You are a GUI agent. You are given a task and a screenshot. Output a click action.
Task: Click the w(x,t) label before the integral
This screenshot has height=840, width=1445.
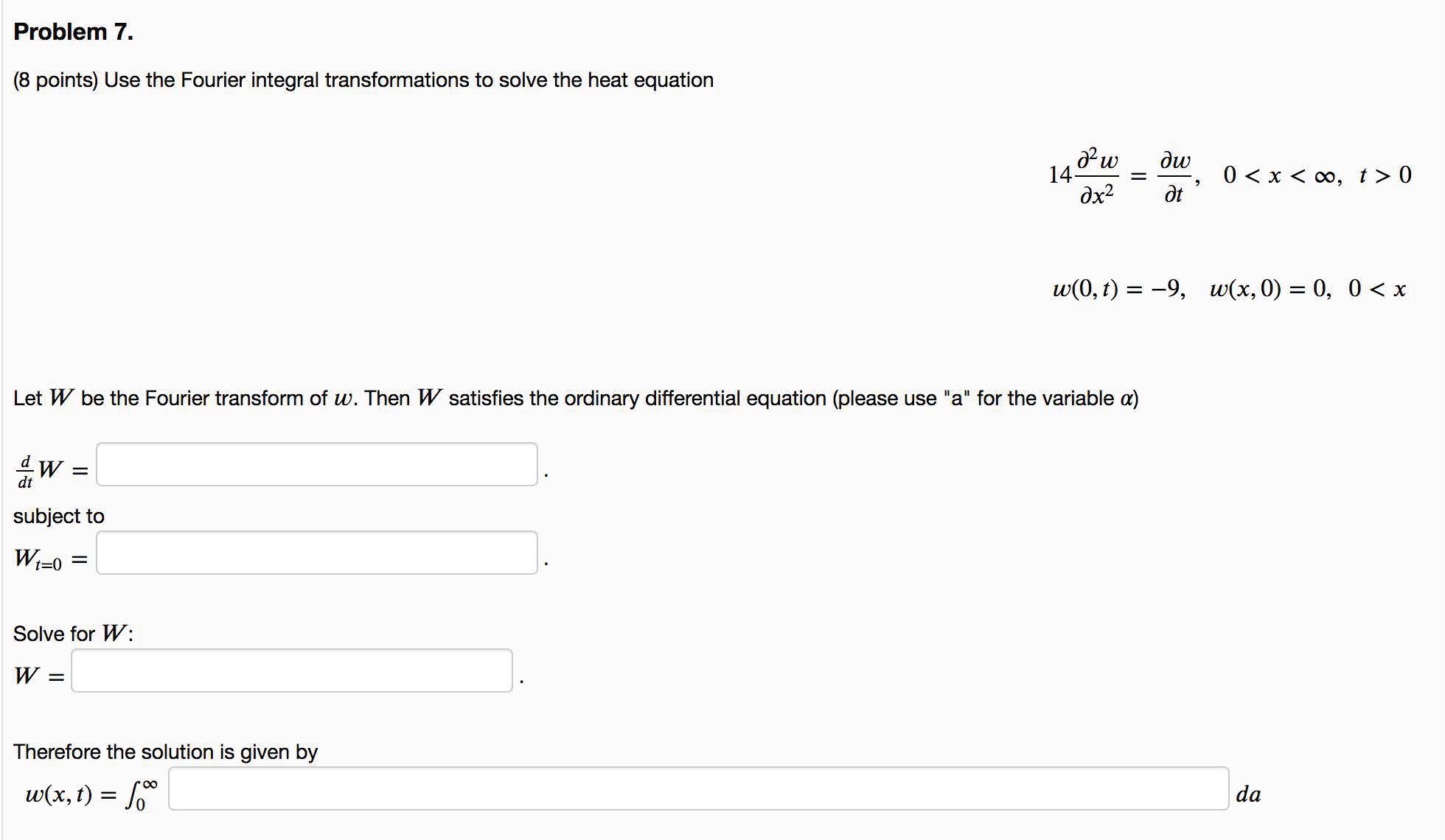tap(59, 794)
